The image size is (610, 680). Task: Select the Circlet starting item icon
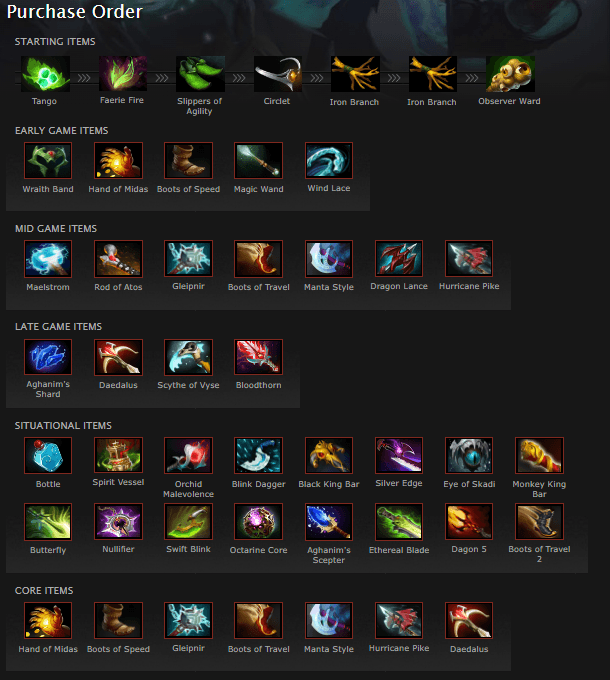click(x=277, y=74)
